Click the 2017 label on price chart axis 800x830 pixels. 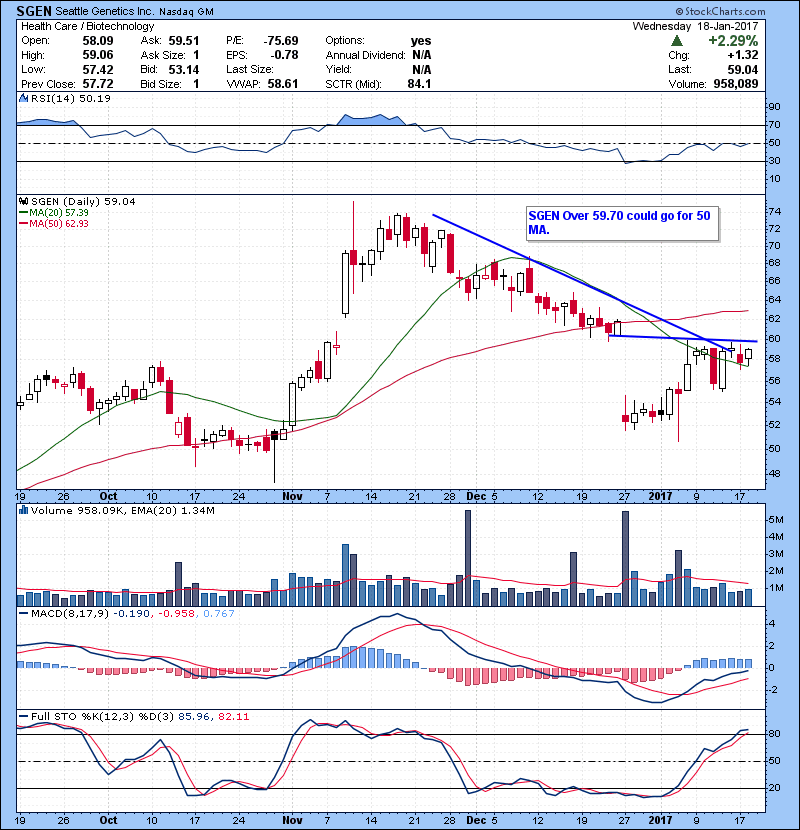point(660,497)
